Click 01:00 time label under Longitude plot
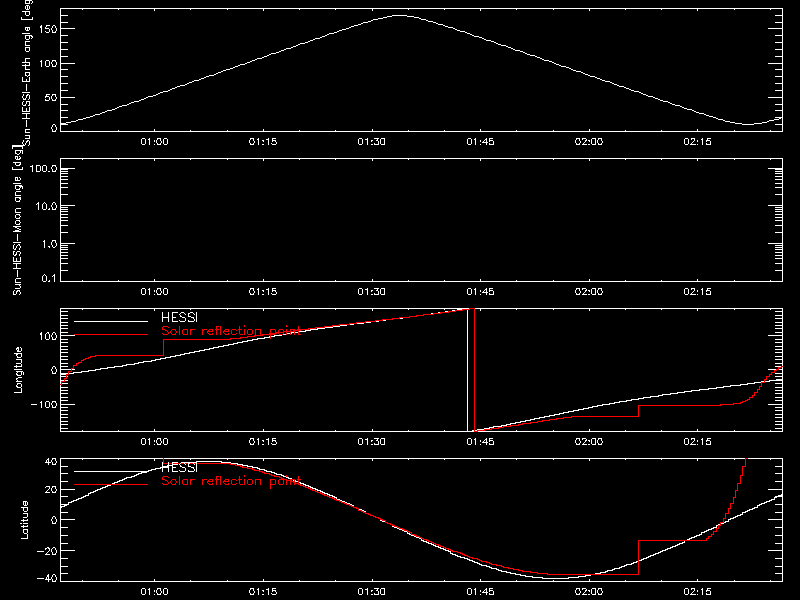This screenshot has width=800, height=600. coord(155,441)
